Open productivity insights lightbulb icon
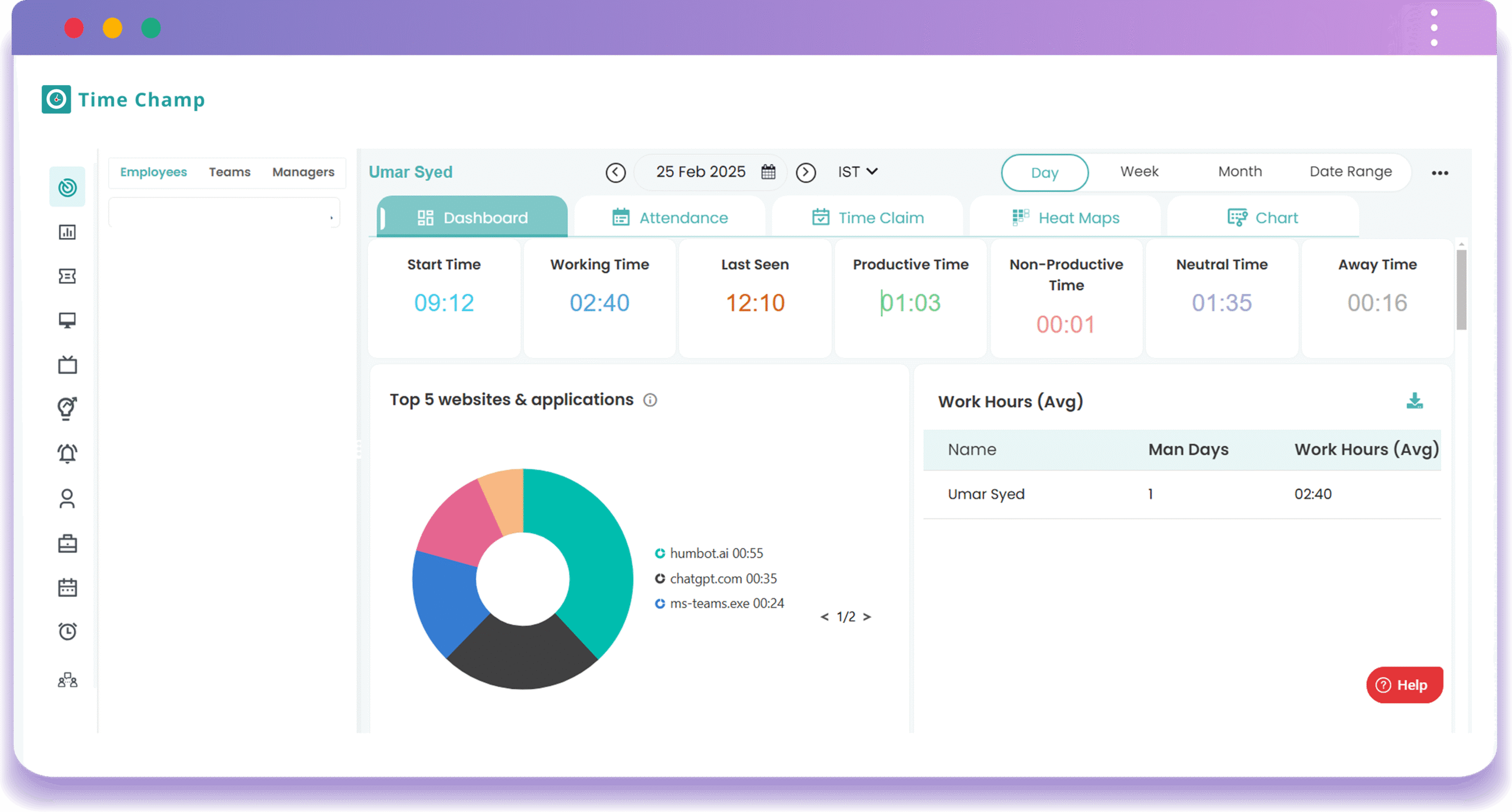Screen dimensions: 1512x812 point(67,408)
